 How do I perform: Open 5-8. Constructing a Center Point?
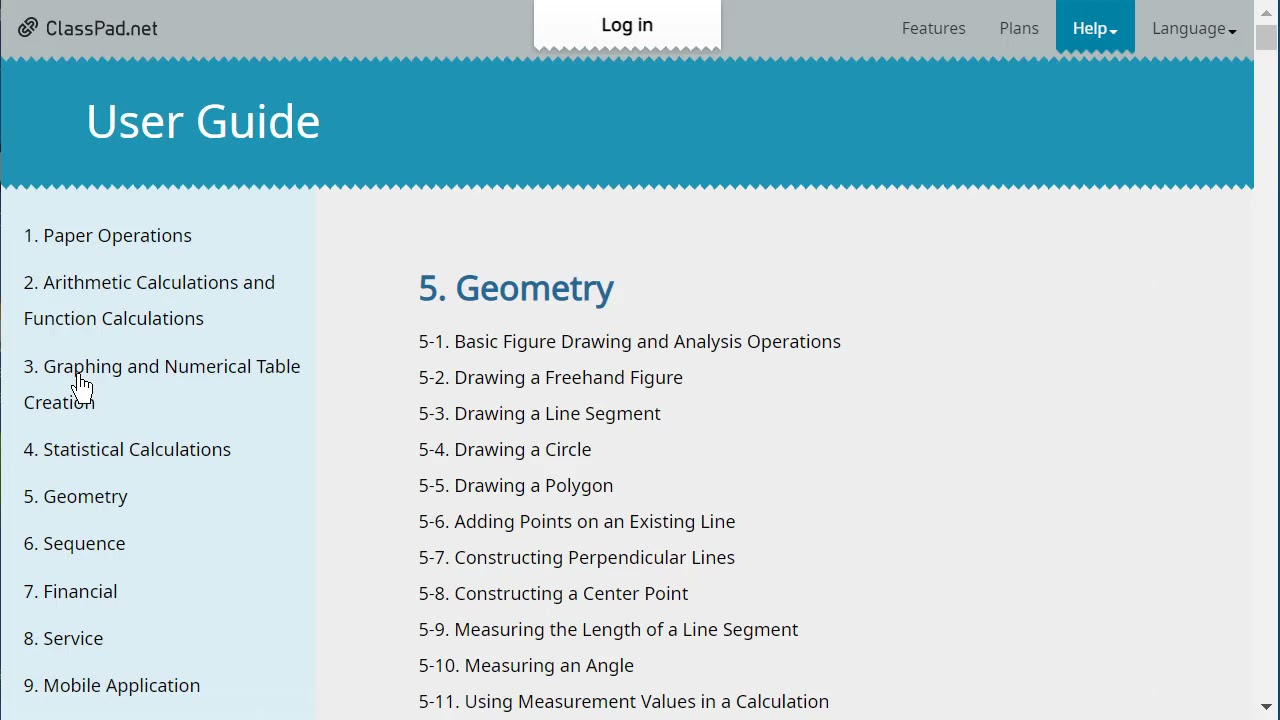[x=554, y=593]
